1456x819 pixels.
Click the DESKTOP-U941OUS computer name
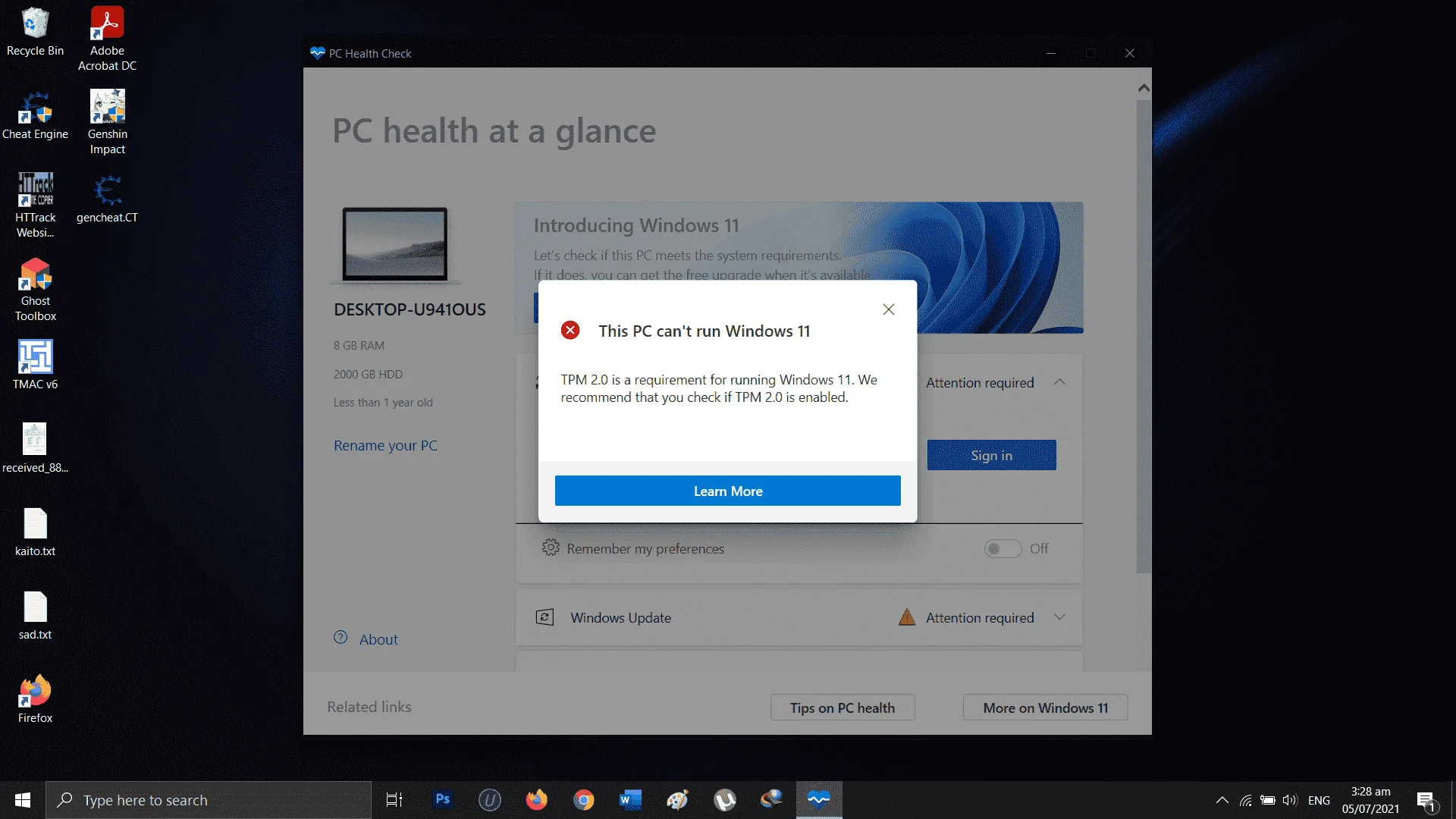pos(409,309)
